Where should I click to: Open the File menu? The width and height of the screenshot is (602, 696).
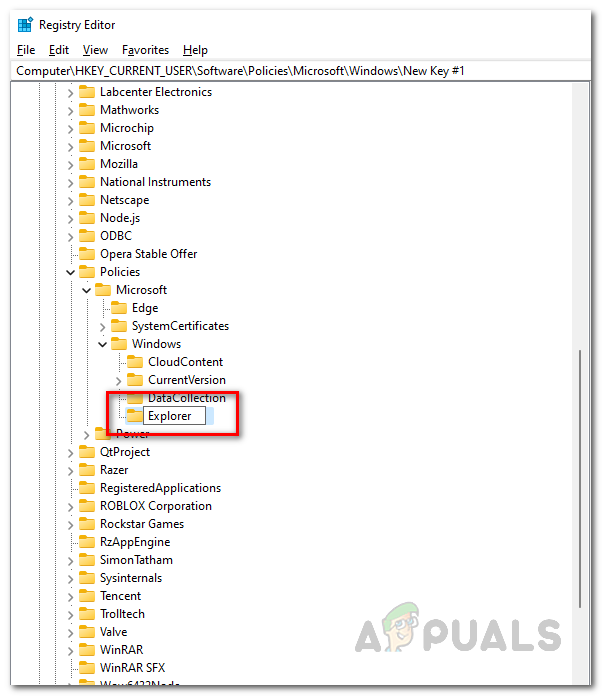click(26, 50)
